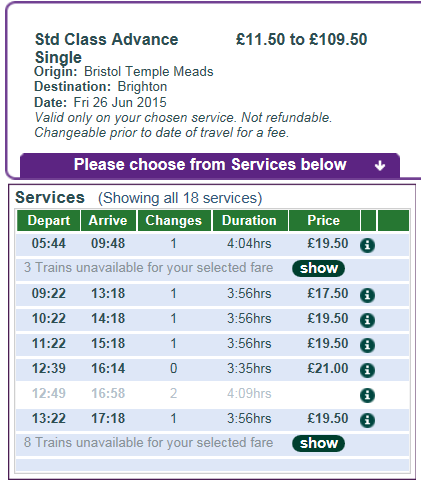Expand 'Please choose from Services below' bar
421x486 pixels.
[x=210, y=165]
